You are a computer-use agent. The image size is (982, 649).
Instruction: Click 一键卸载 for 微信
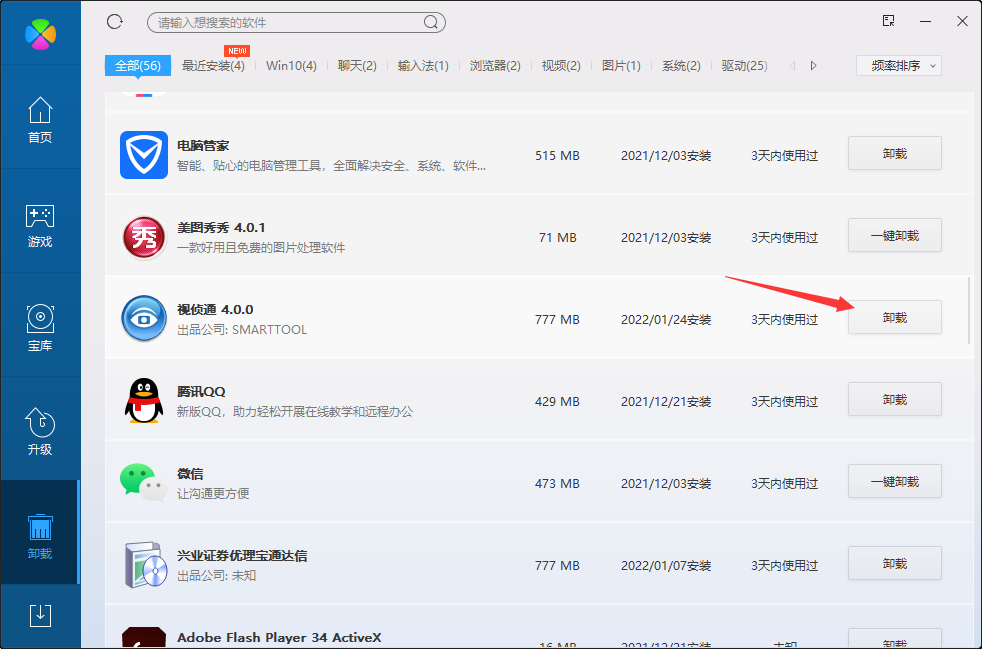coord(895,482)
